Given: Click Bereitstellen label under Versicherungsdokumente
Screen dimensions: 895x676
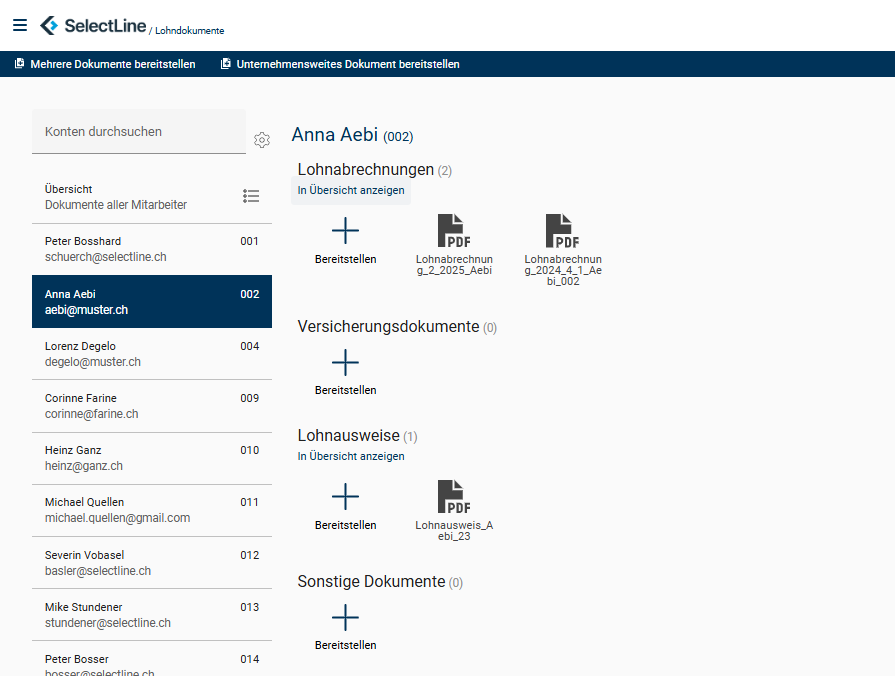Looking at the screenshot, I should pyautogui.click(x=345, y=391).
